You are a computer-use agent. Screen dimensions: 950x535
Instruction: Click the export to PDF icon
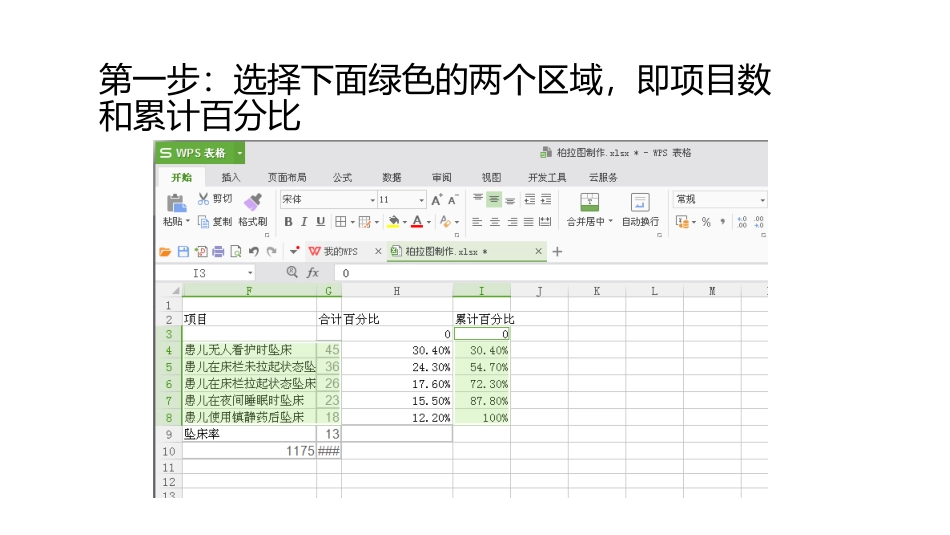coord(201,251)
